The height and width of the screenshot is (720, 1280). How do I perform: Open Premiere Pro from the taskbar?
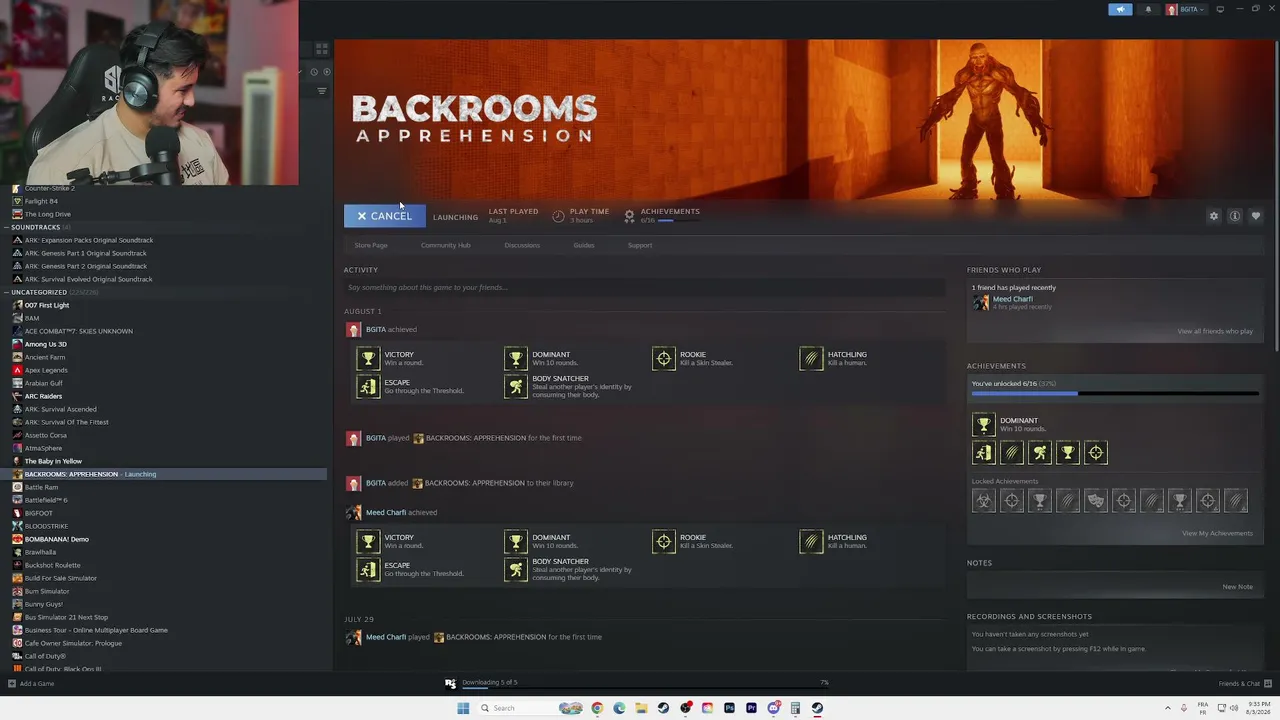click(751, 708)
